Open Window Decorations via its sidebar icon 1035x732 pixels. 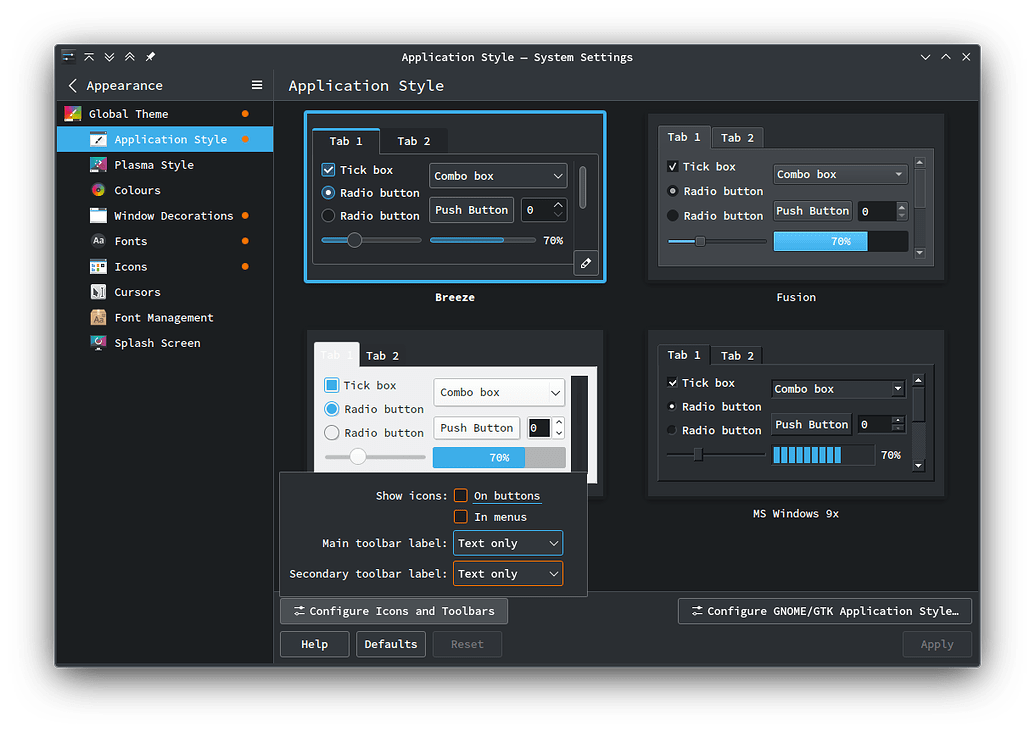click(x=97, y=215)
